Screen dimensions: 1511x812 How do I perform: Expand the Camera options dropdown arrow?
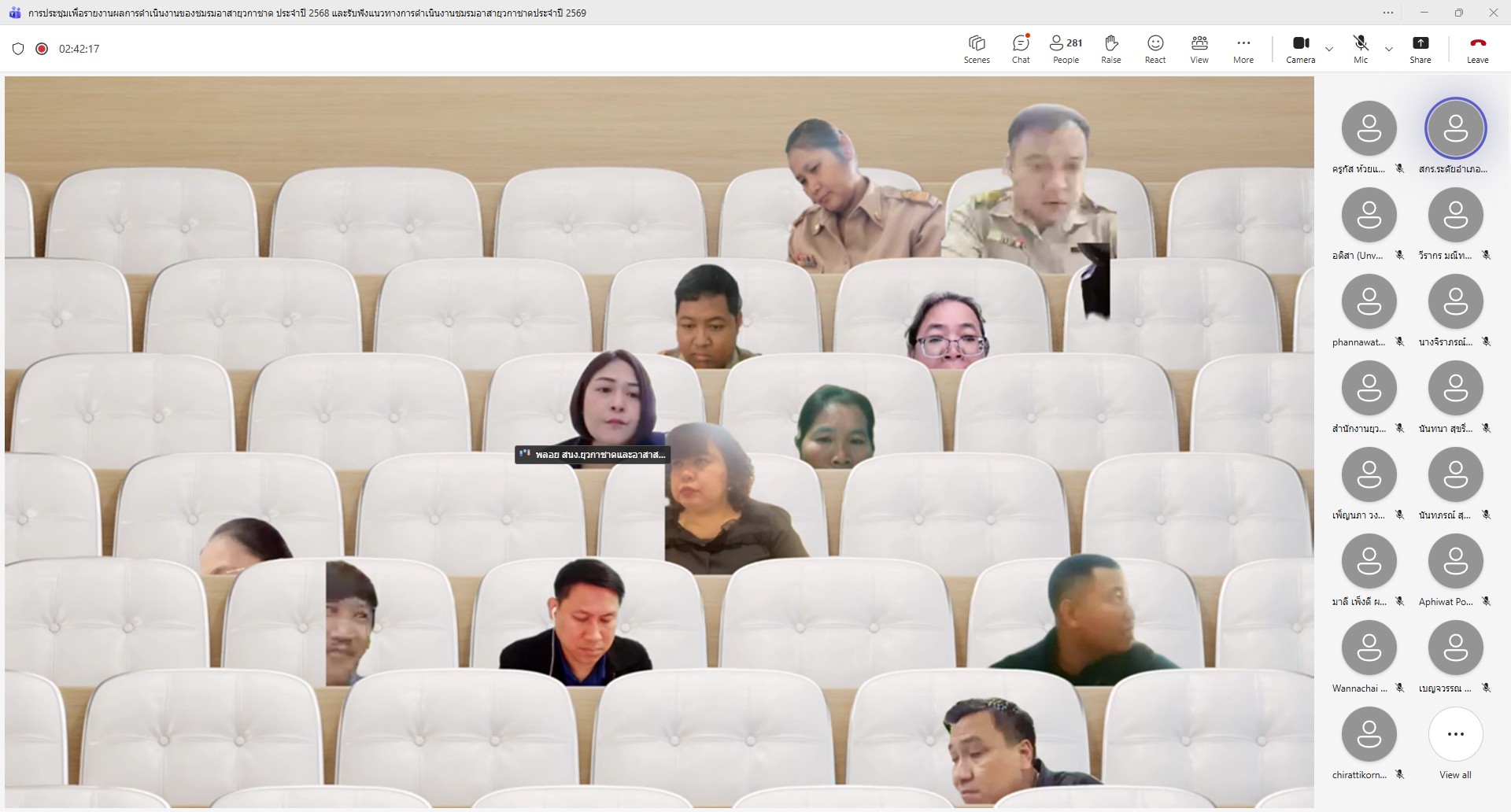(x=1329, y=49)
